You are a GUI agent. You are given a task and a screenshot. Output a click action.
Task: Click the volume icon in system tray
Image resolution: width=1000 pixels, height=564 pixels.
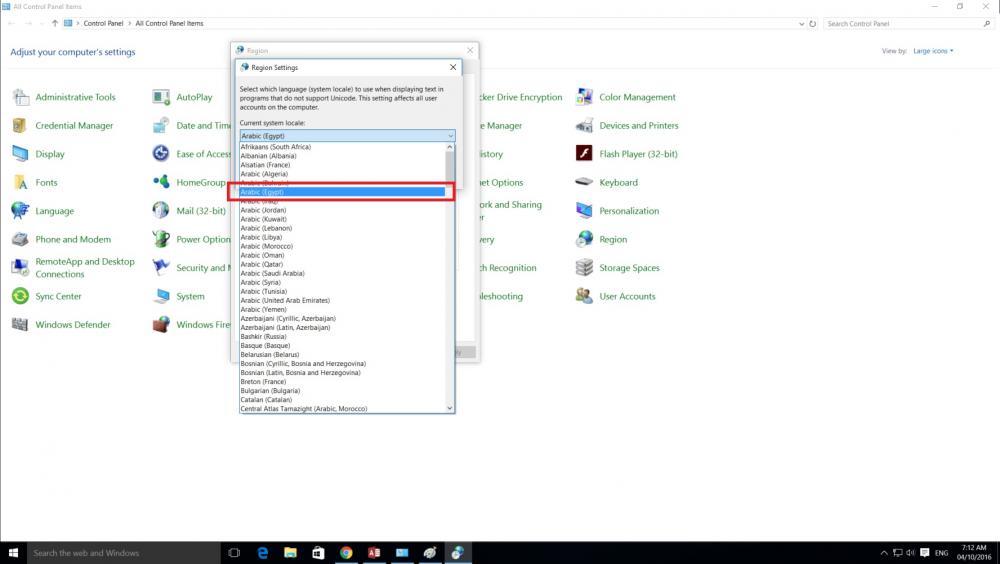click(x=910, y=553)
